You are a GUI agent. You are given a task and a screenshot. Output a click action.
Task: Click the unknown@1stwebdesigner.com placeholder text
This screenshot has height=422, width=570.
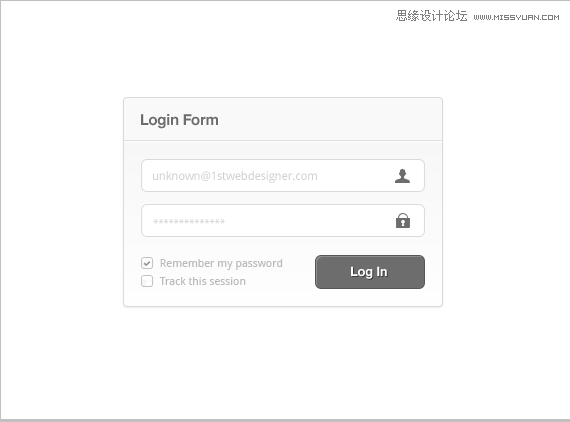[x=235, y=176]
